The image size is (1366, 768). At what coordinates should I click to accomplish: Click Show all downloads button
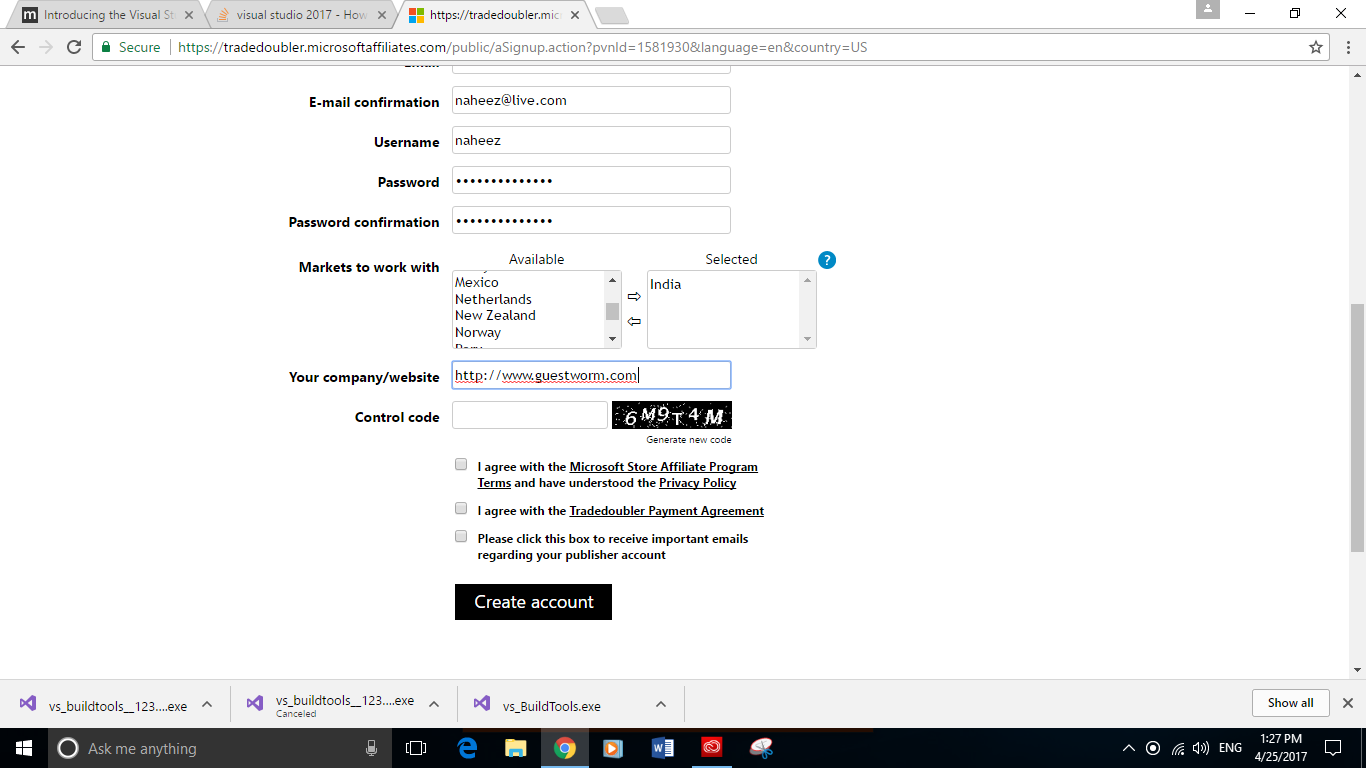click(x=1290, y=703)
